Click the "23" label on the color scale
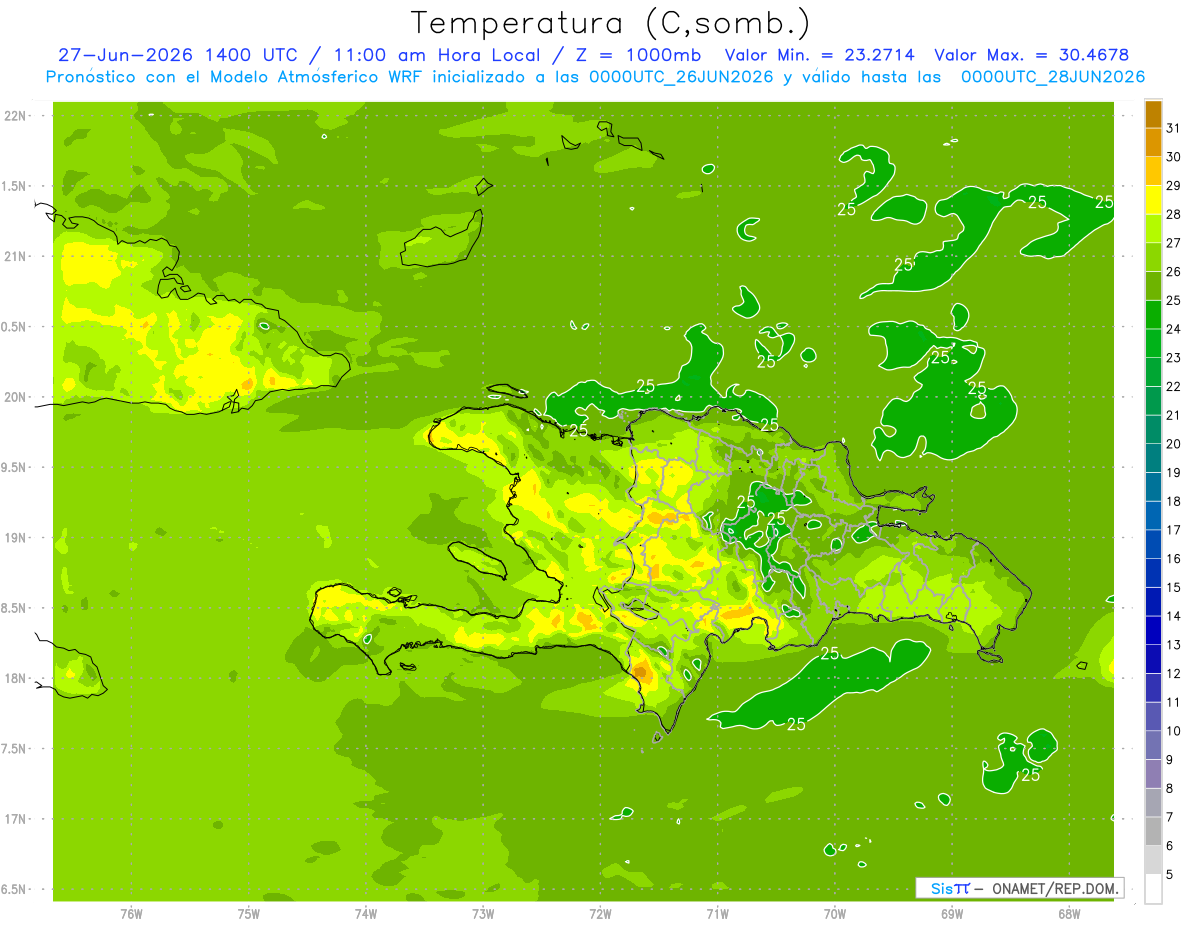This screenshot has width=1200, height=927. [x=1174, y=358]
